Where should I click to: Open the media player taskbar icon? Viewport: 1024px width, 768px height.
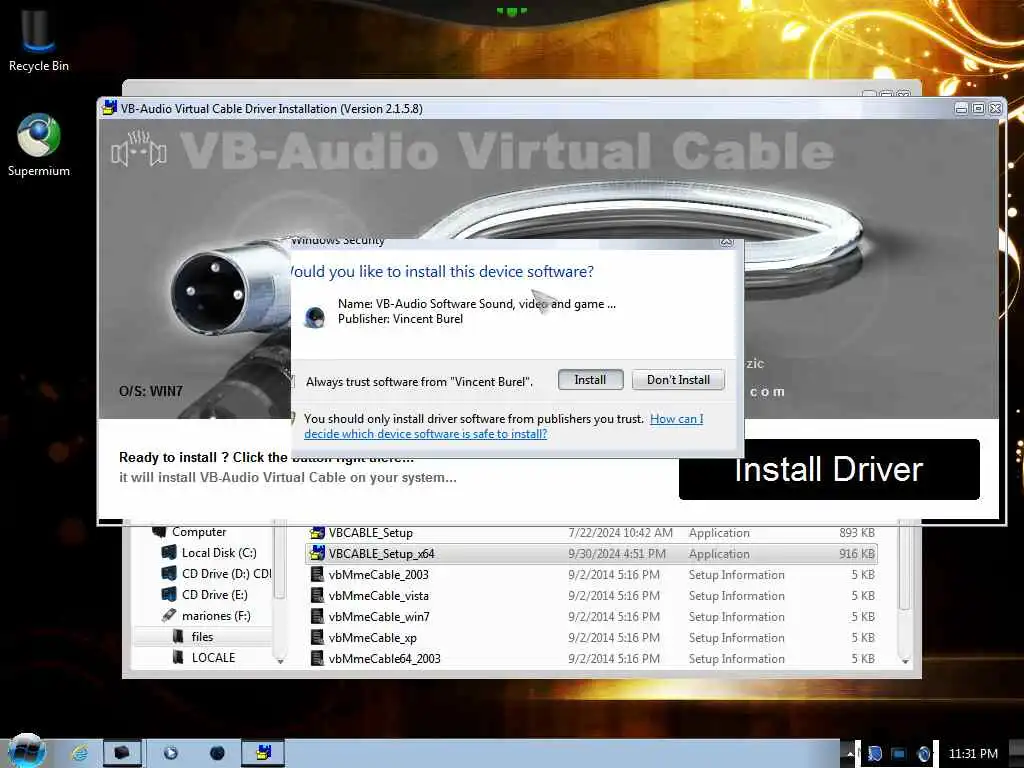pyautogui.click(x=170, y=753)
